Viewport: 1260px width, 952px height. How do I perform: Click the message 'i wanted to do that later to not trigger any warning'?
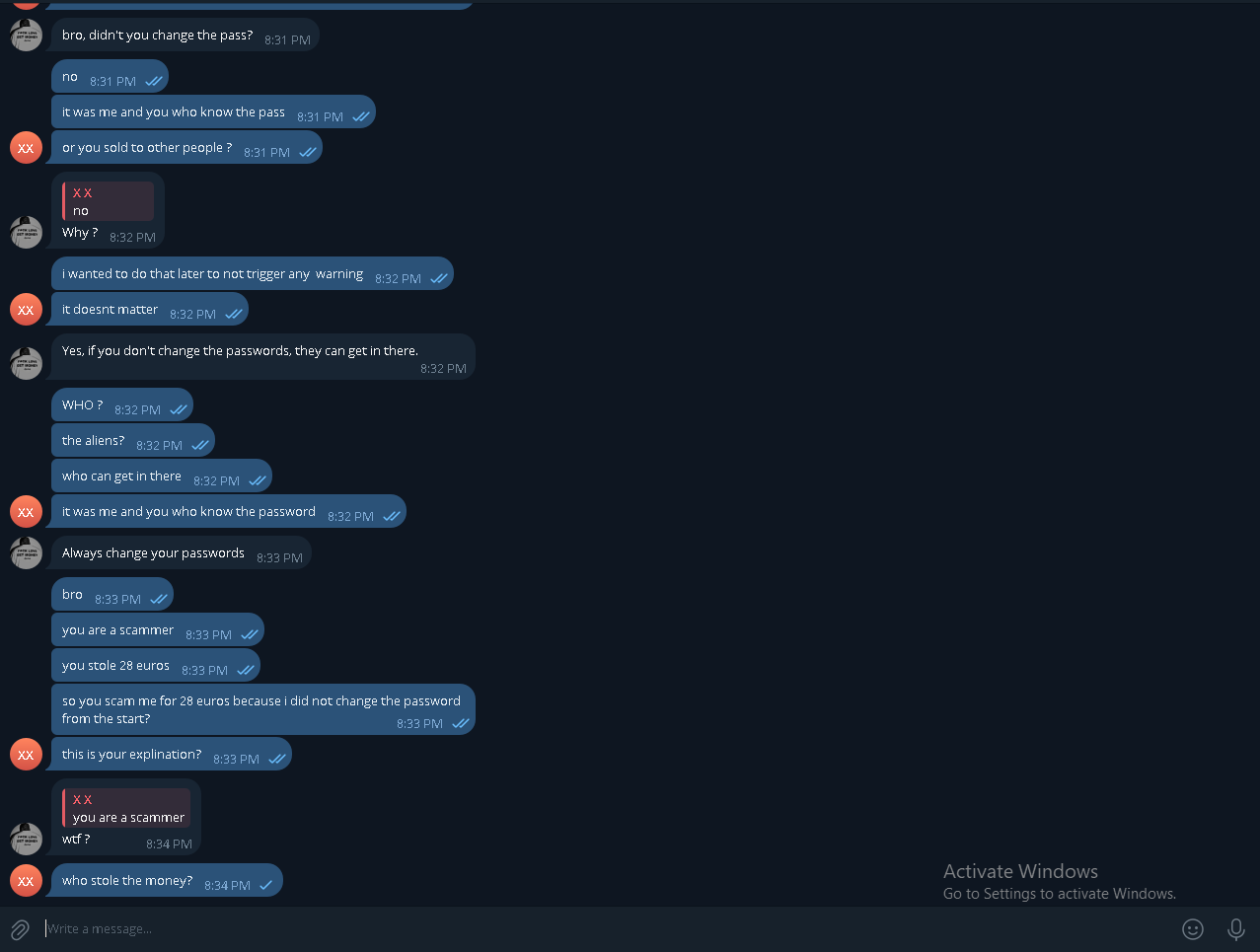click(x=253, y=274)
